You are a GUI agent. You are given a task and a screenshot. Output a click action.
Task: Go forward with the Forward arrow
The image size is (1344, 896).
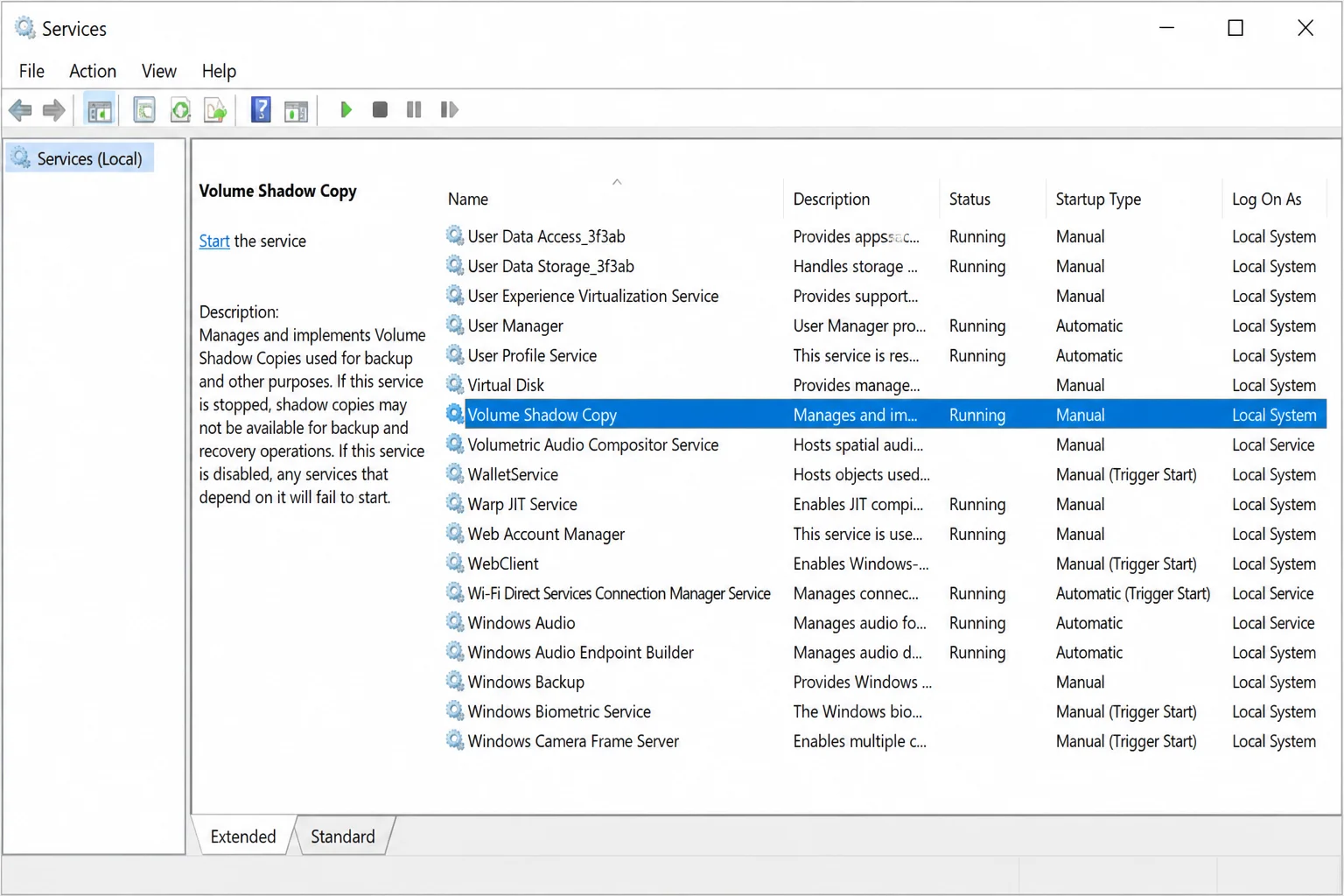pyautogui.click(x=54, y=110)
